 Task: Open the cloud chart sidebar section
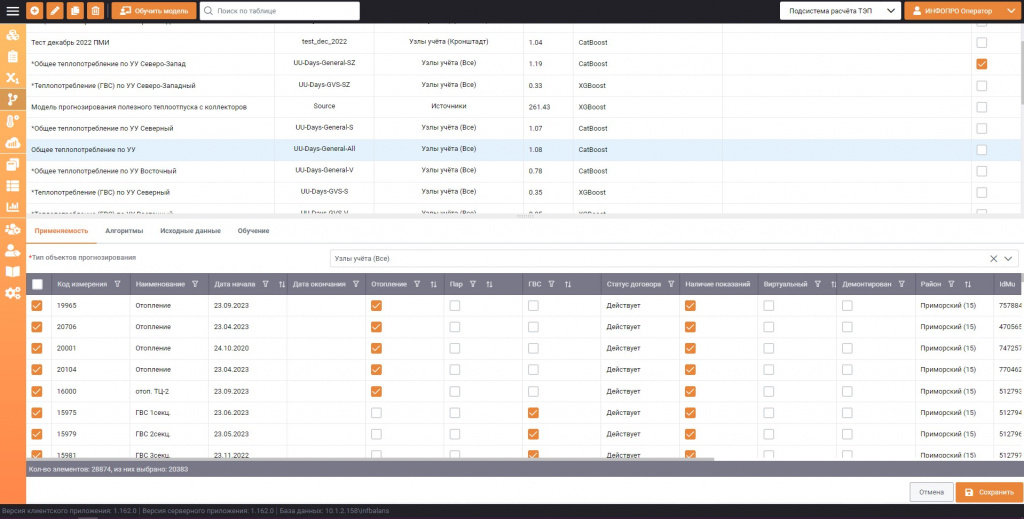(x=12, y=142)
